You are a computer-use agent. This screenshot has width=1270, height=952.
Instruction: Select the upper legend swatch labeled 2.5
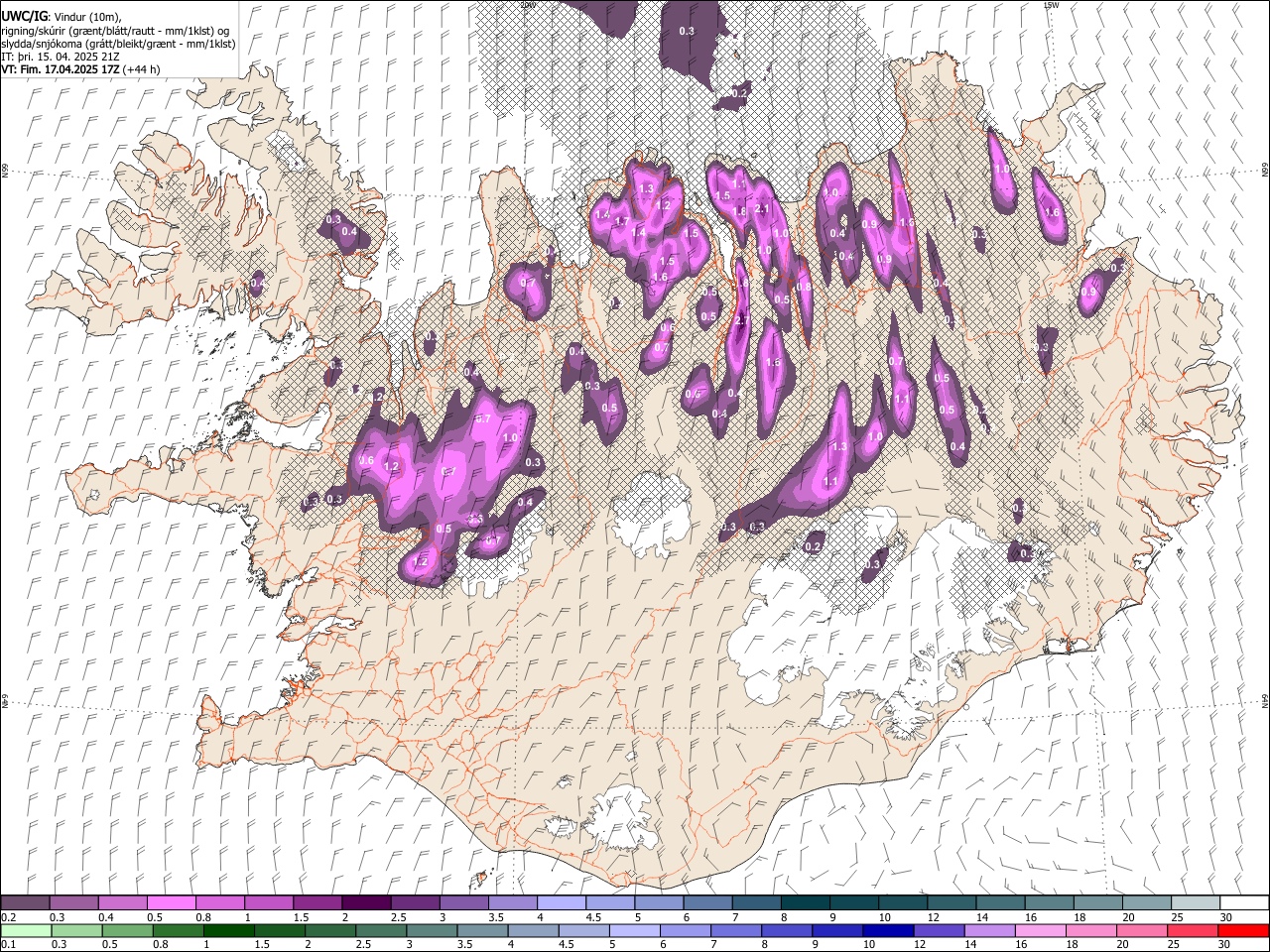[414, 902]
